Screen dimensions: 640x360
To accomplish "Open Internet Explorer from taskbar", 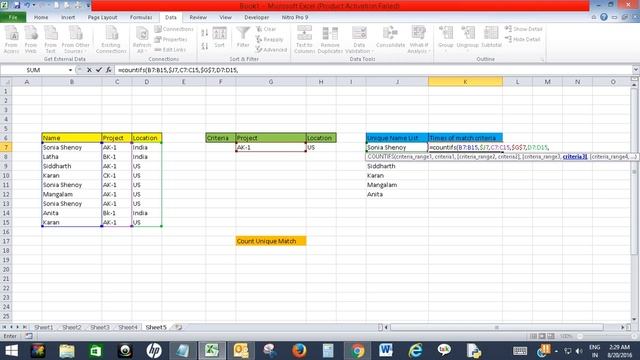I will [415, 351].
